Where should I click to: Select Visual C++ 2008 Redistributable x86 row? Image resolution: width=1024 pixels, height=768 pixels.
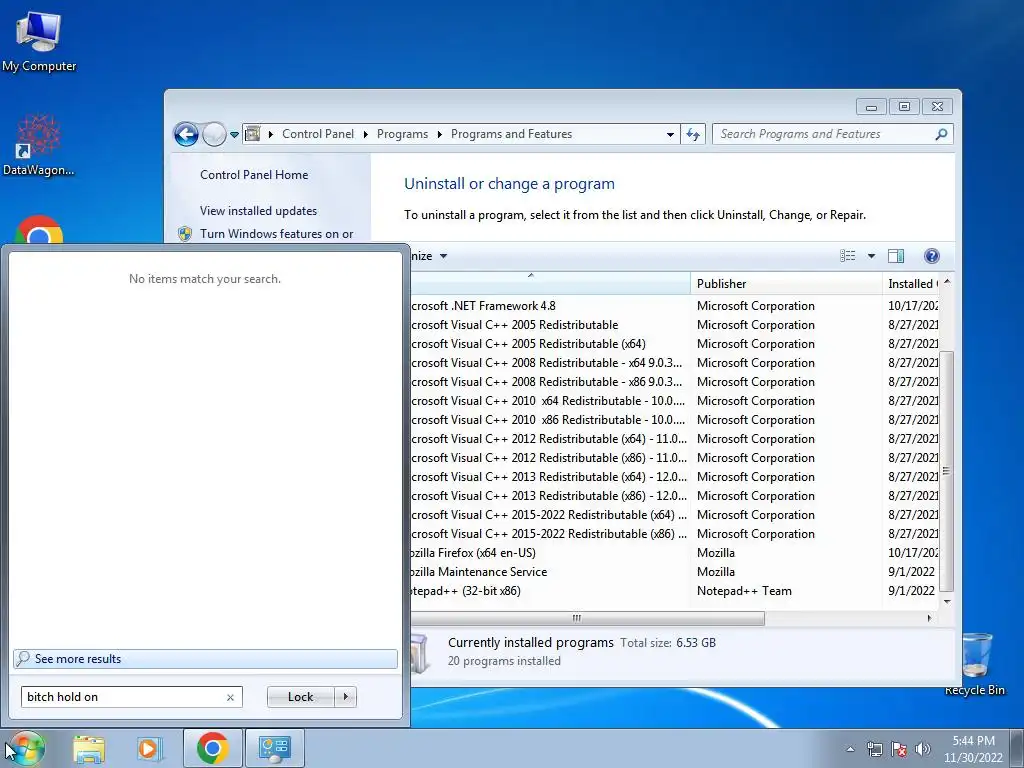(675, 381)
